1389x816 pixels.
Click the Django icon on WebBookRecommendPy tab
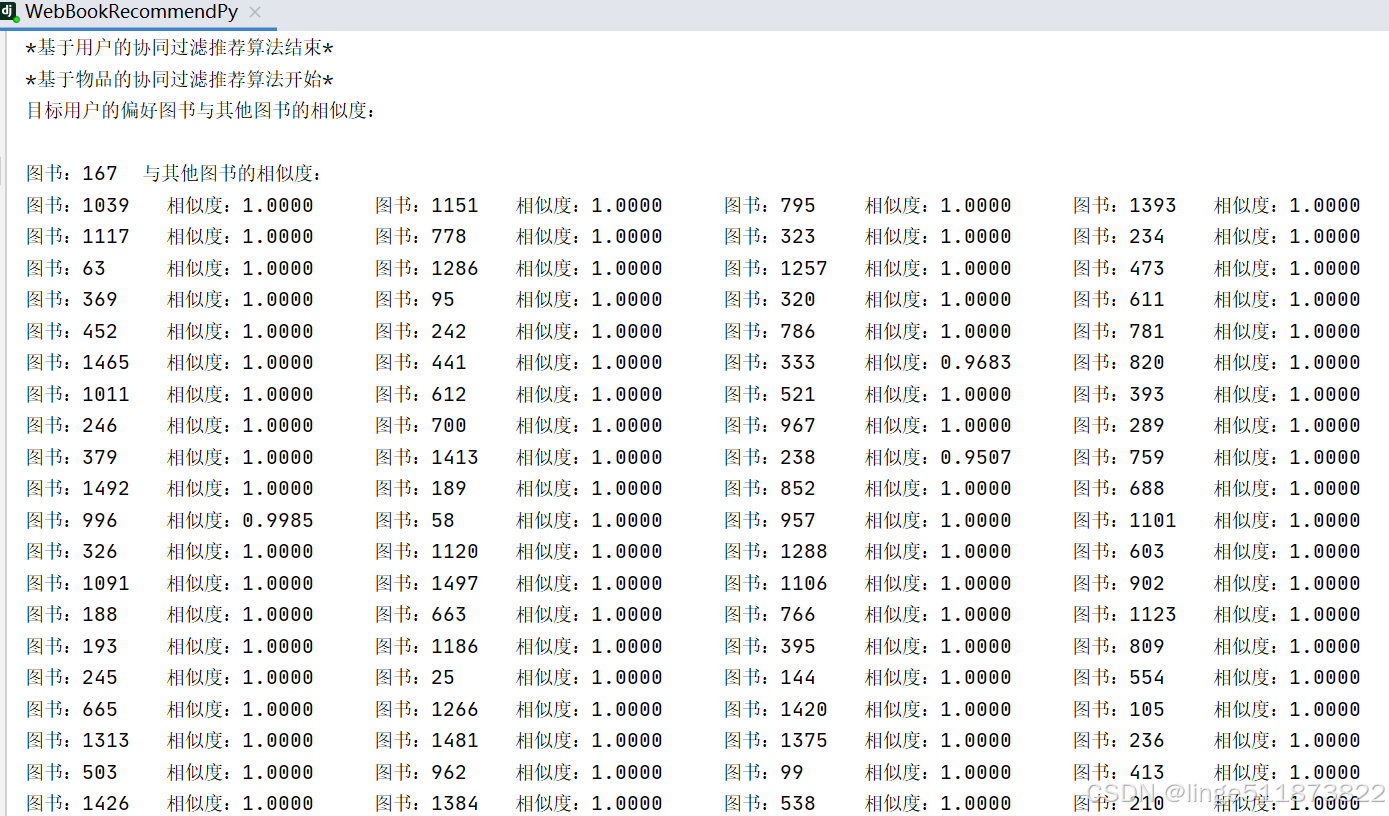tap(9, 12)
